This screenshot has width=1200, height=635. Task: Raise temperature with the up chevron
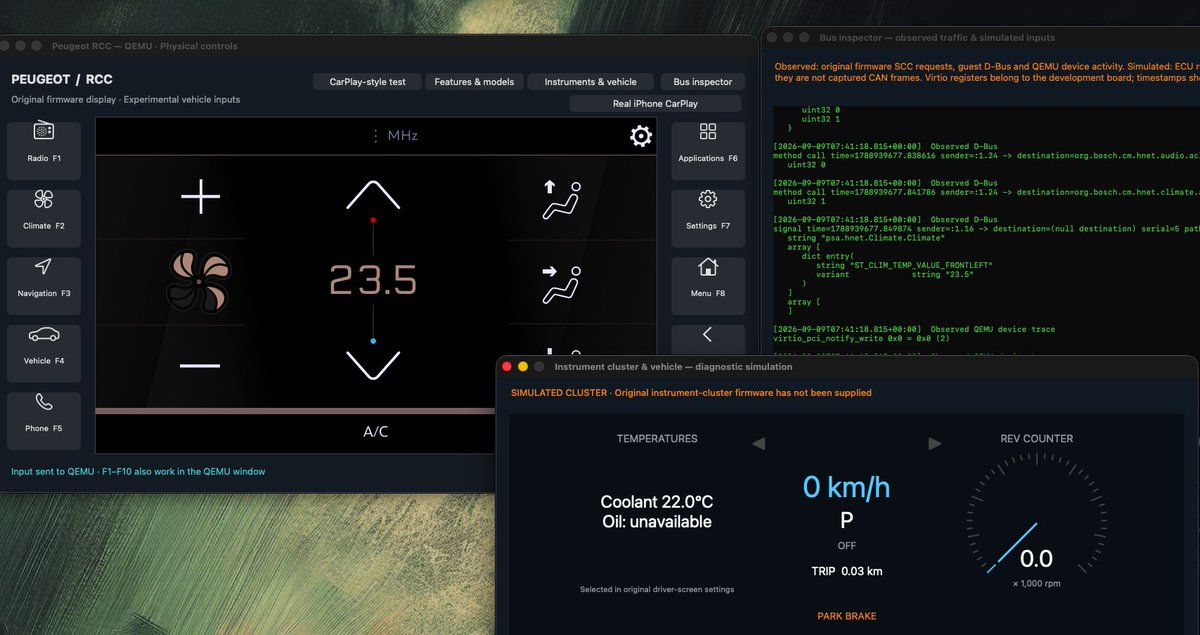[373, 195]
